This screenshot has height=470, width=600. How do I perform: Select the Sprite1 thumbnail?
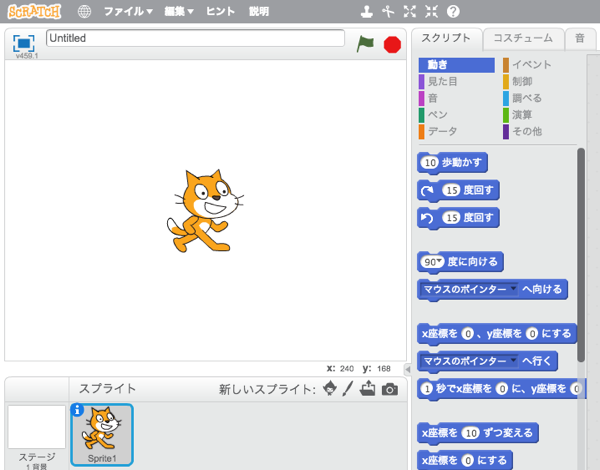click(x=102, y=435)
